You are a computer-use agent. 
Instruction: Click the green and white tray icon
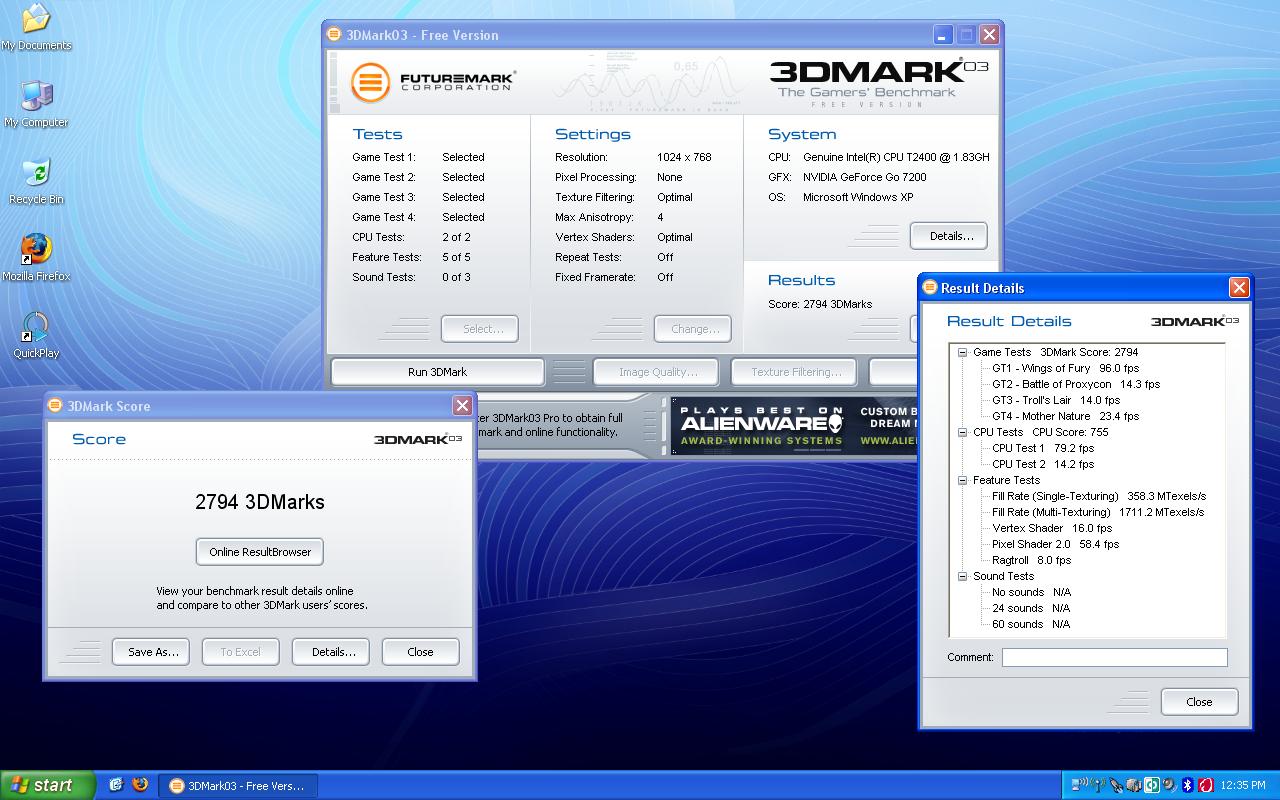tap(1152, 785)
